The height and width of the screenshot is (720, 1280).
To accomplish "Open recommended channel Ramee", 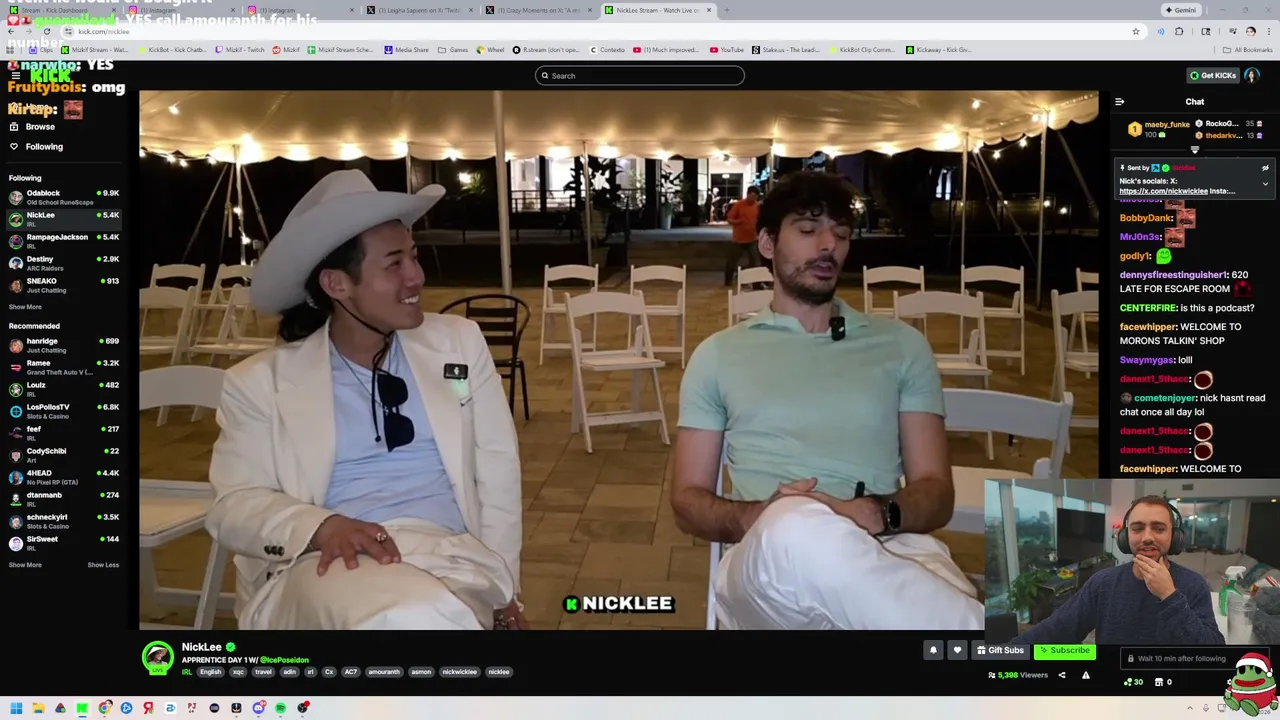I will pos(64,367).
